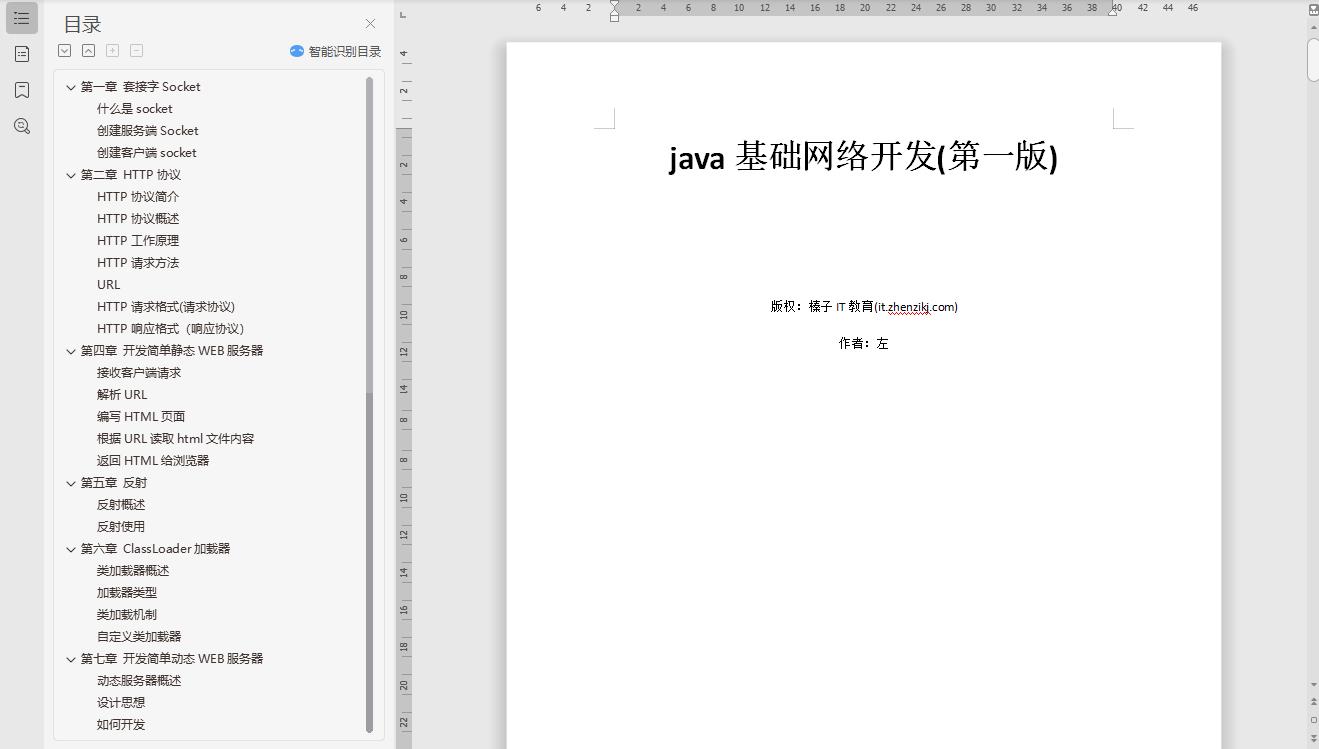
Task: Select 类加载器概述 in the outline
Action: coord(133,571)
